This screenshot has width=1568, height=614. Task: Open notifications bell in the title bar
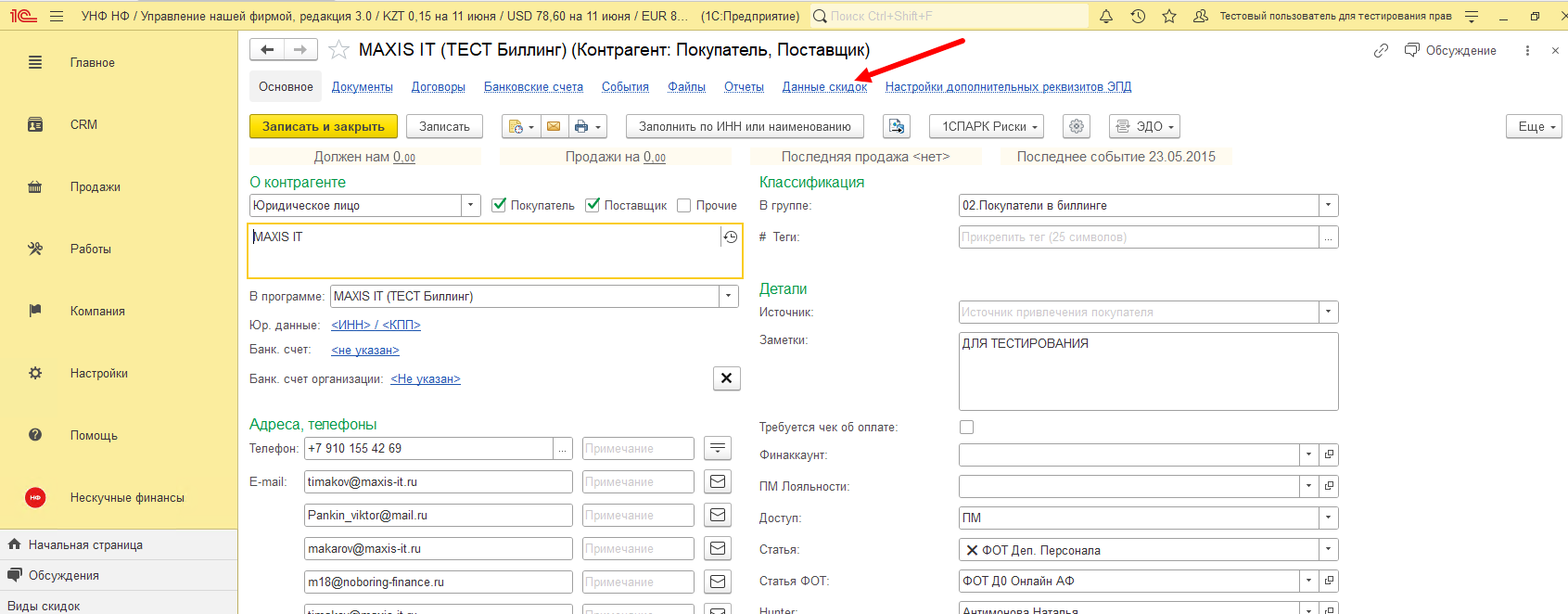[x=1106, y=16]
